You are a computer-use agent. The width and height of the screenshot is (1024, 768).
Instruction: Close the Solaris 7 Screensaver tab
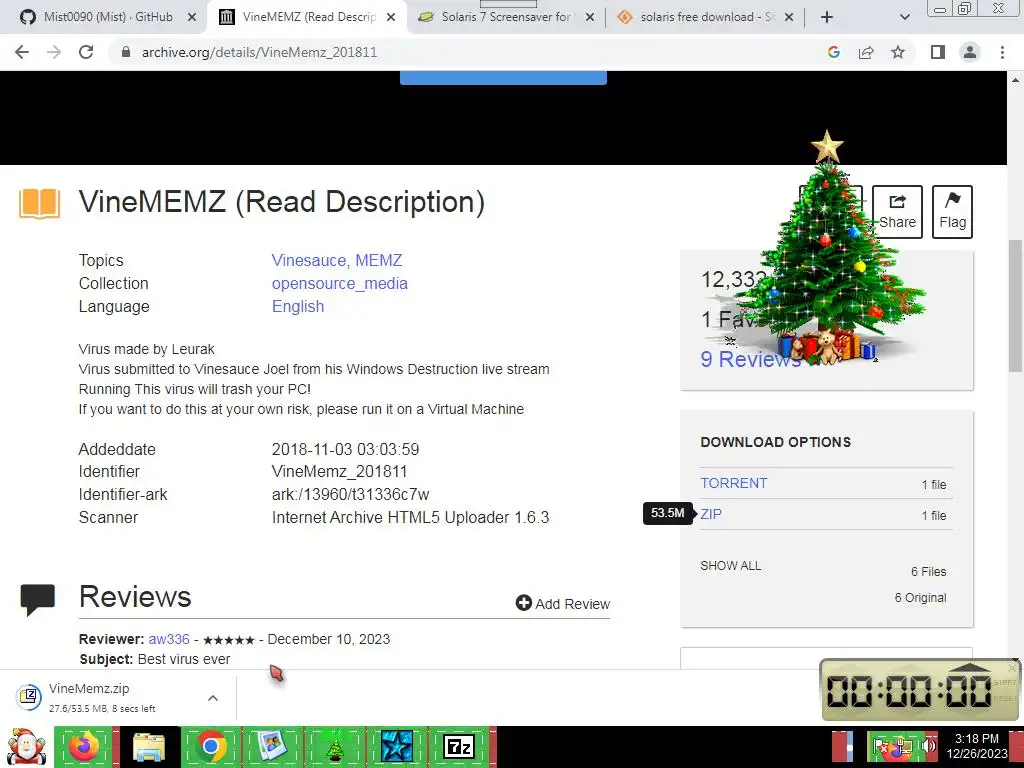pyautogui.click(x=590, y=17)
